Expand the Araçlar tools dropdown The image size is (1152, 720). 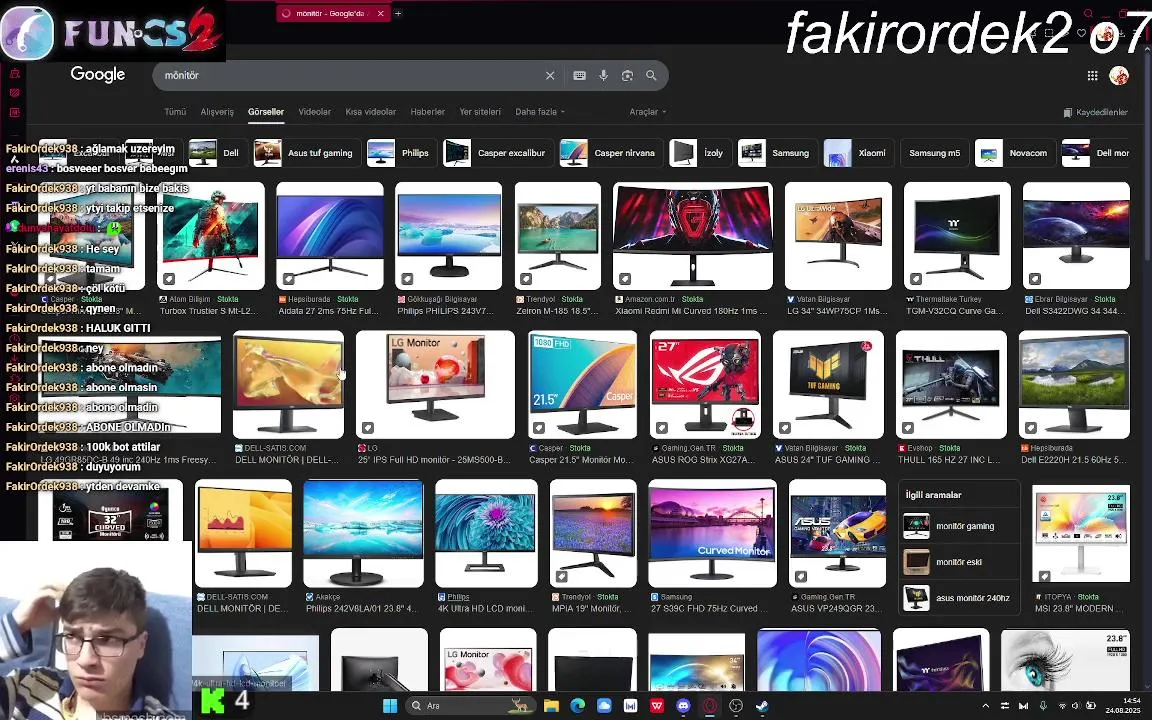(648, 112)
